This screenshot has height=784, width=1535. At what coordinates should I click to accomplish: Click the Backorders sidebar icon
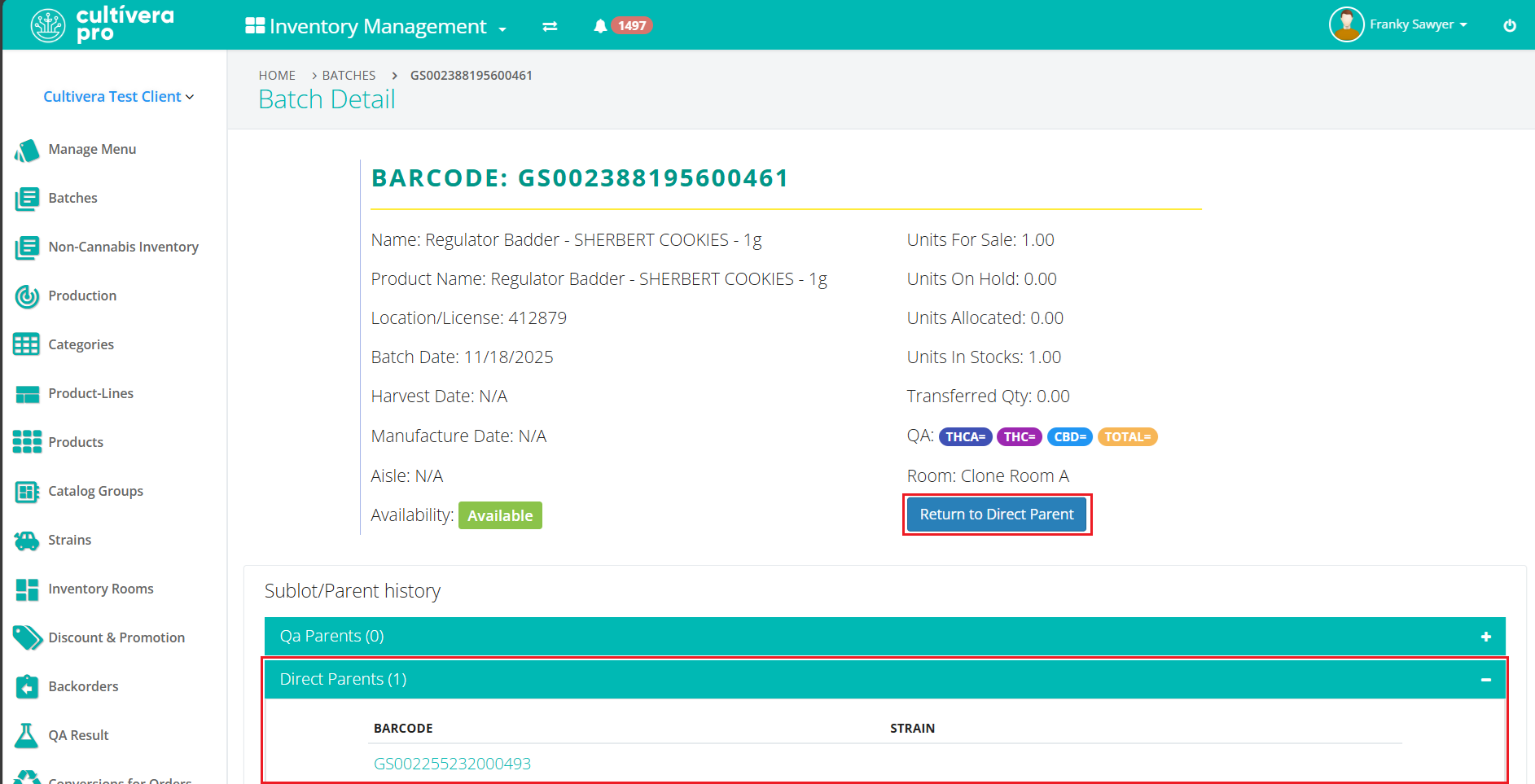point(27,686)
